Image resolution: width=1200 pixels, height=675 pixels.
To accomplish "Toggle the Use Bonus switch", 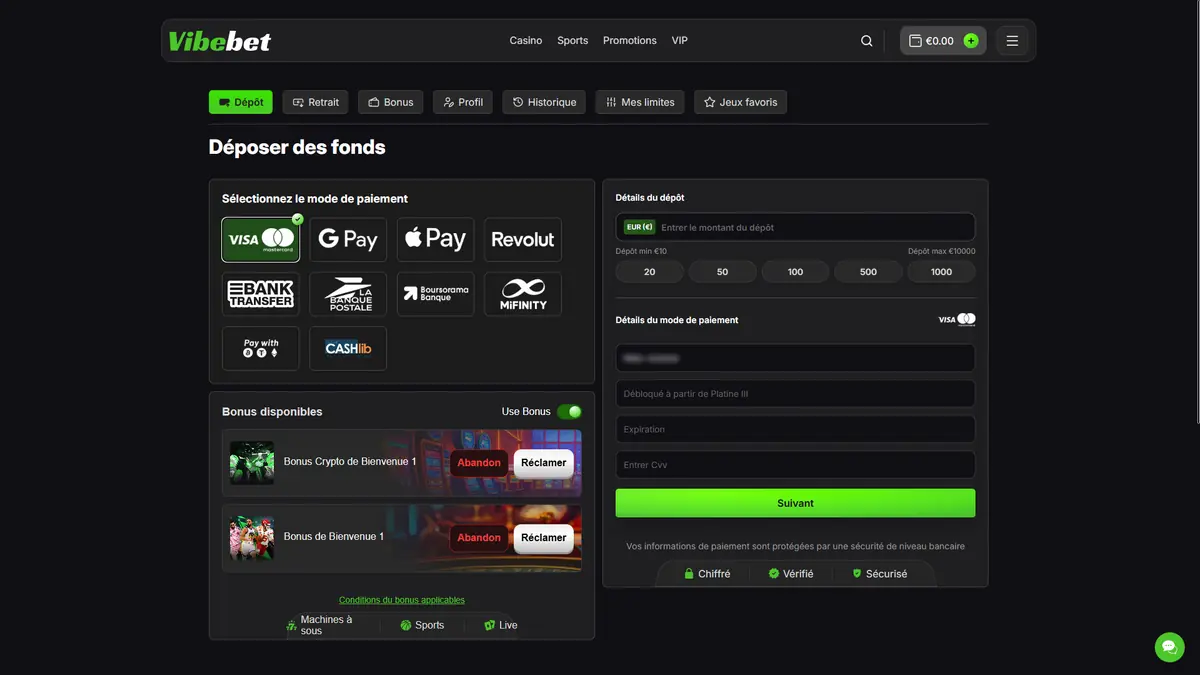I will coord(569,412).
